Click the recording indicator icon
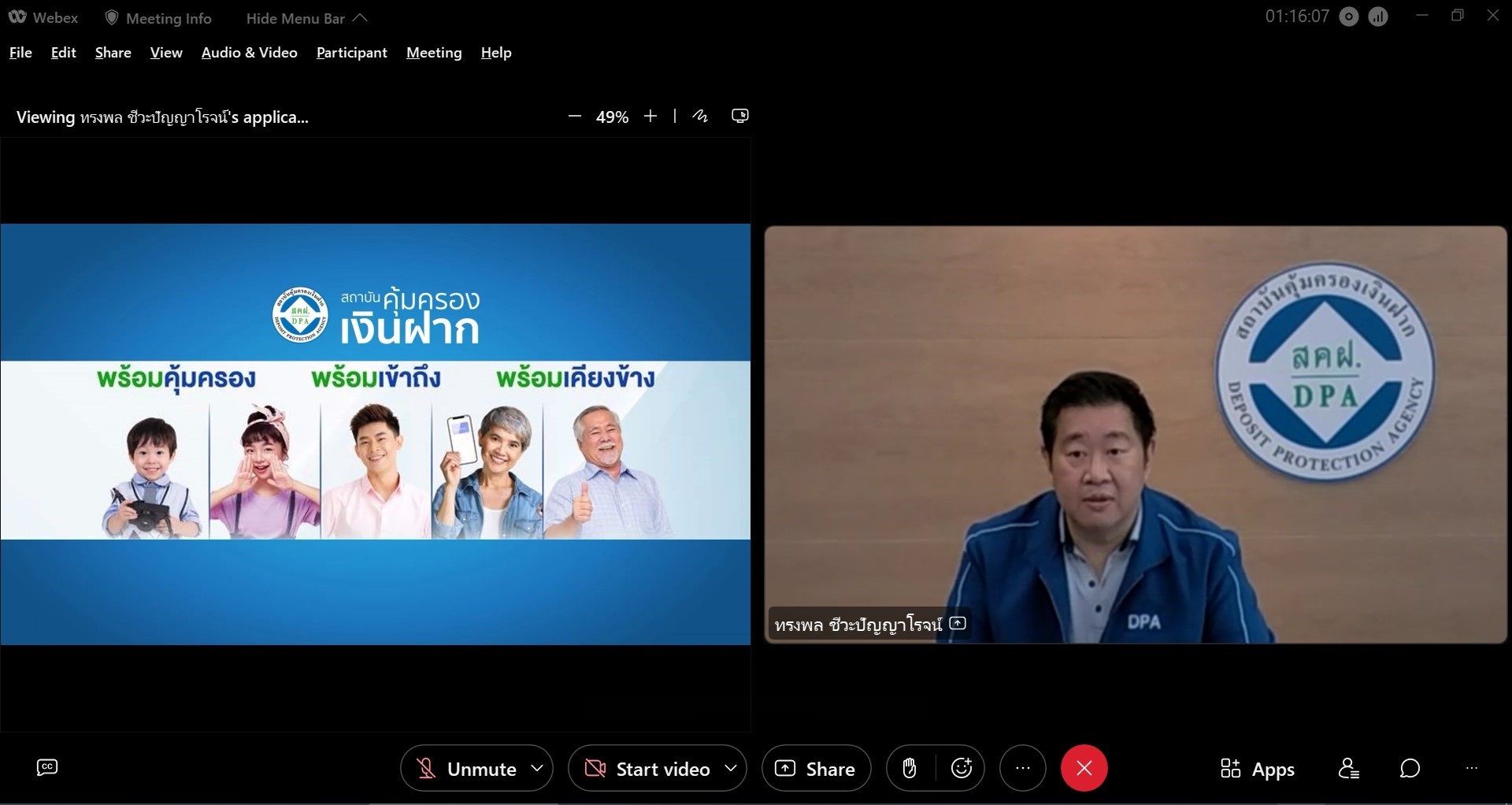1512x805 pixels. 1349,17
